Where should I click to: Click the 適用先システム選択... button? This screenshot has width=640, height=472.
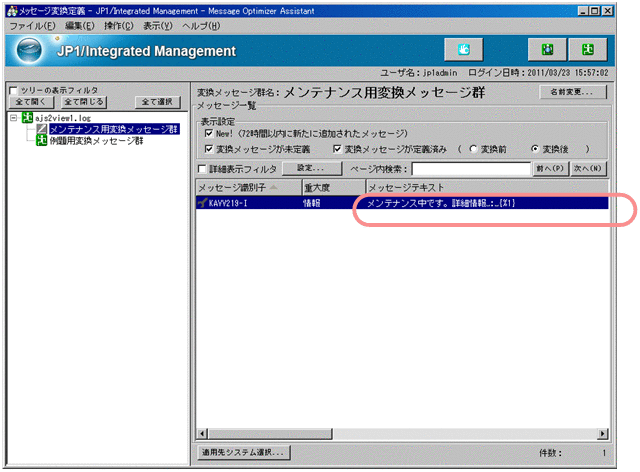pos(244,453)
